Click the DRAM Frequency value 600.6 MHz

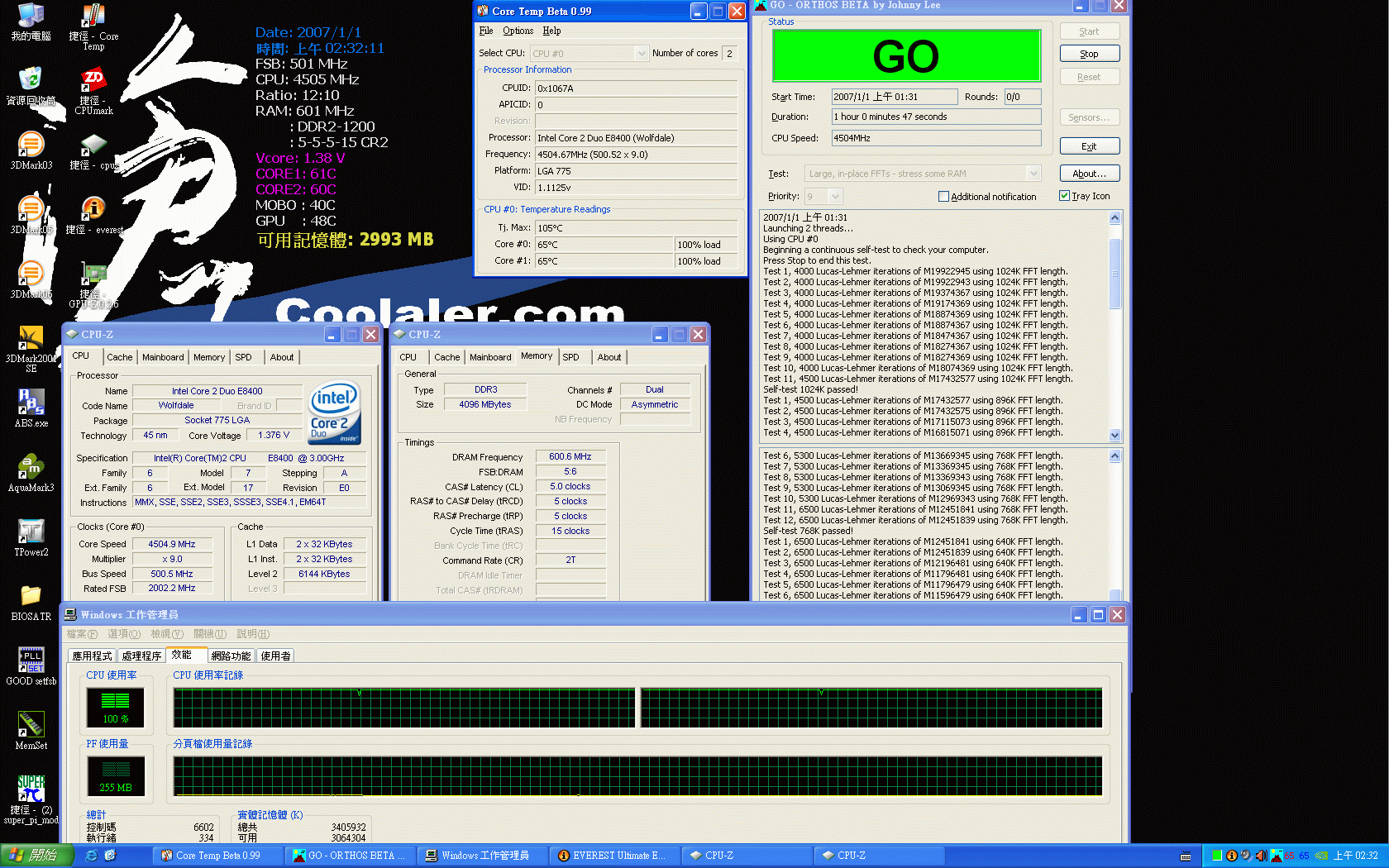570,456
